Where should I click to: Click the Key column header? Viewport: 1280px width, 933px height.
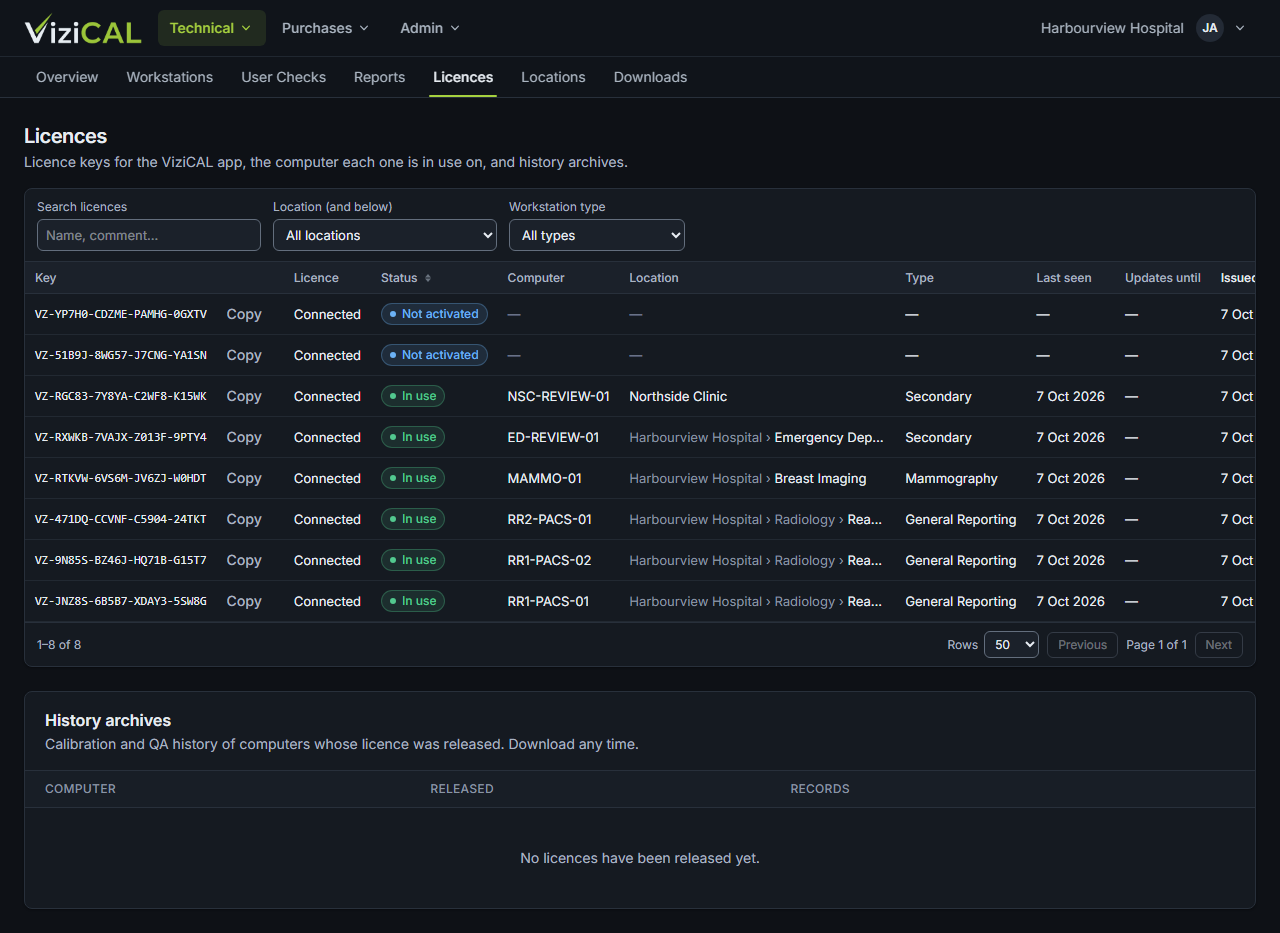click(x=46, y=278)
